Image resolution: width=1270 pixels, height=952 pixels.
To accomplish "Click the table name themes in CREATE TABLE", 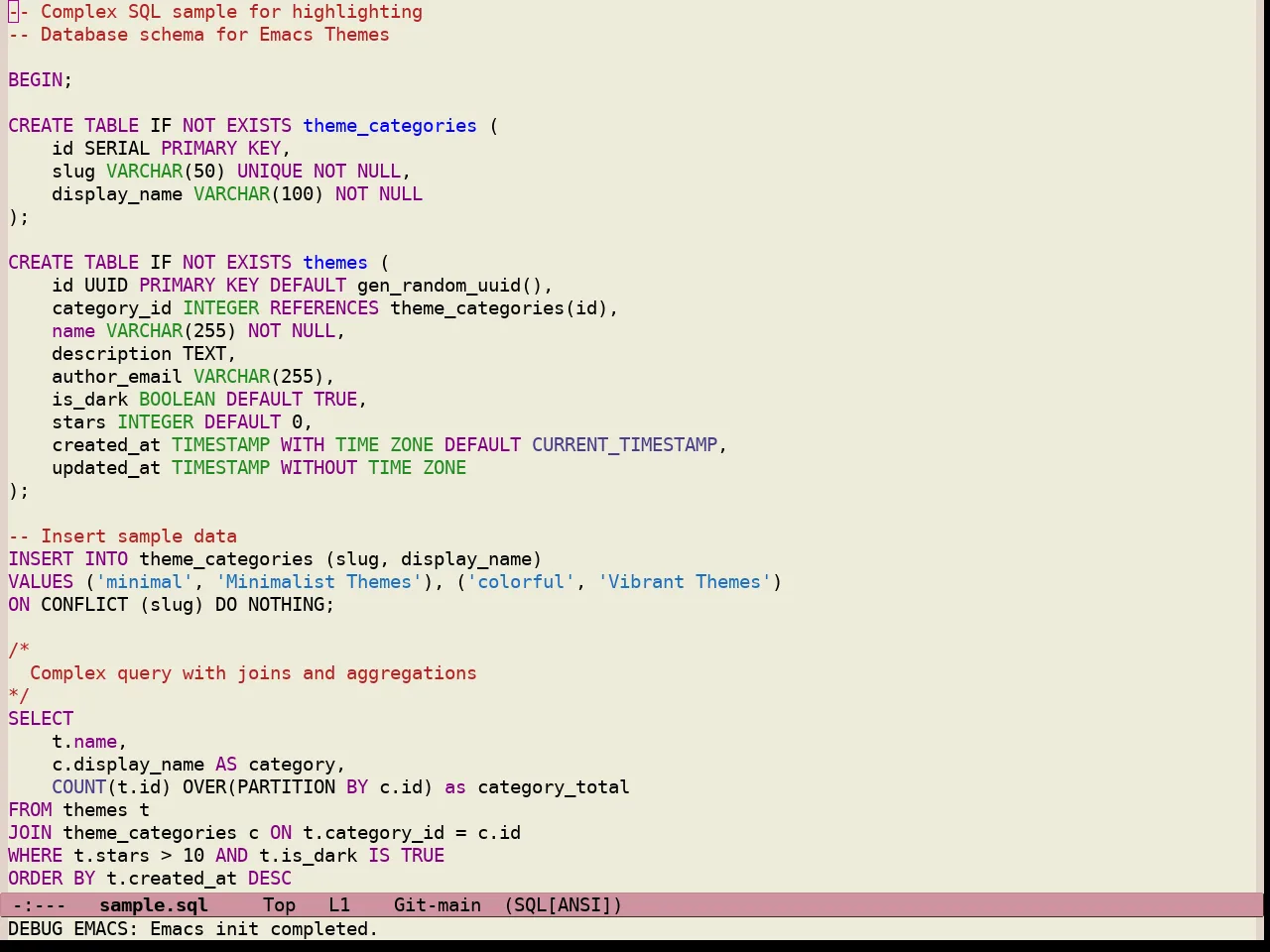I will (335, 262).
